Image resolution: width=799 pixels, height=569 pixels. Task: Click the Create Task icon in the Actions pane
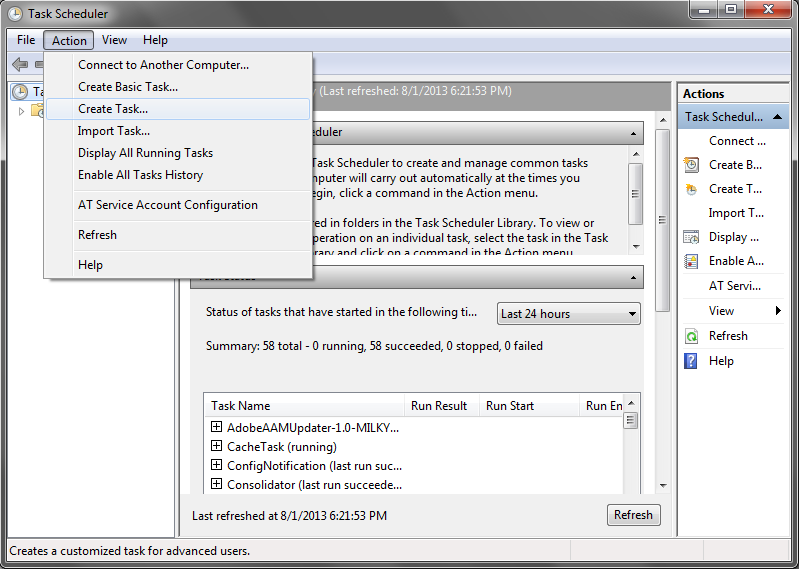point(691,189)
